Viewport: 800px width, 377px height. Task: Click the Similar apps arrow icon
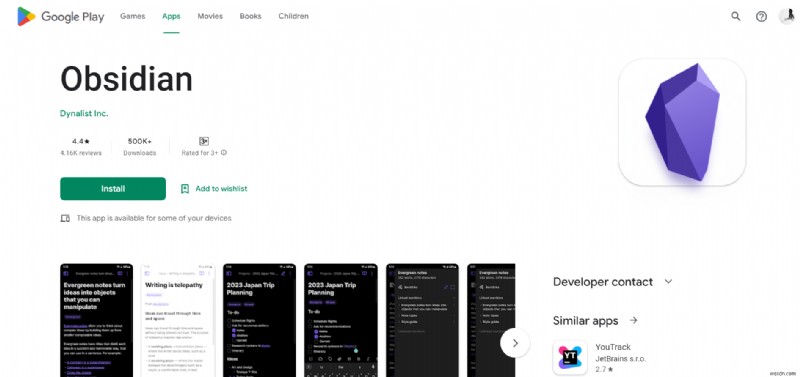coord(634,320)
